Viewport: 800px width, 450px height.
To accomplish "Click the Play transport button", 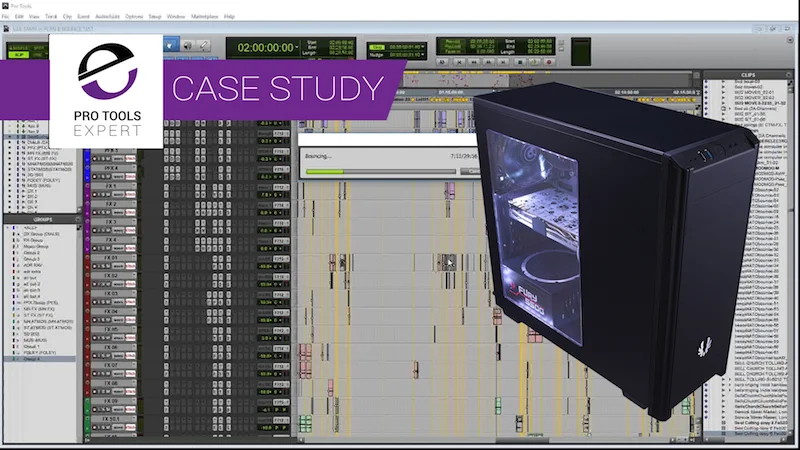I will coord(534,62).
